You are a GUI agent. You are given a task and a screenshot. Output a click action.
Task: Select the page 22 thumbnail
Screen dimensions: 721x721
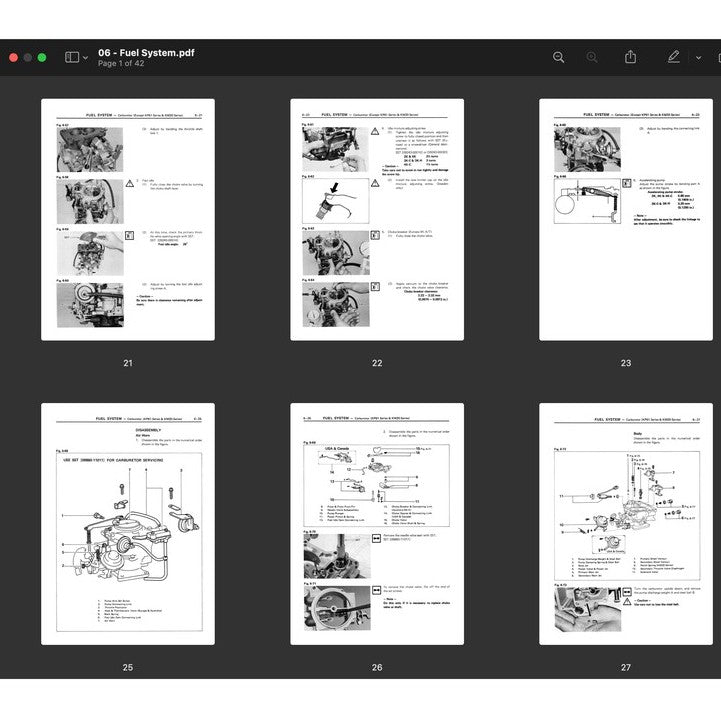click(377, 219)
